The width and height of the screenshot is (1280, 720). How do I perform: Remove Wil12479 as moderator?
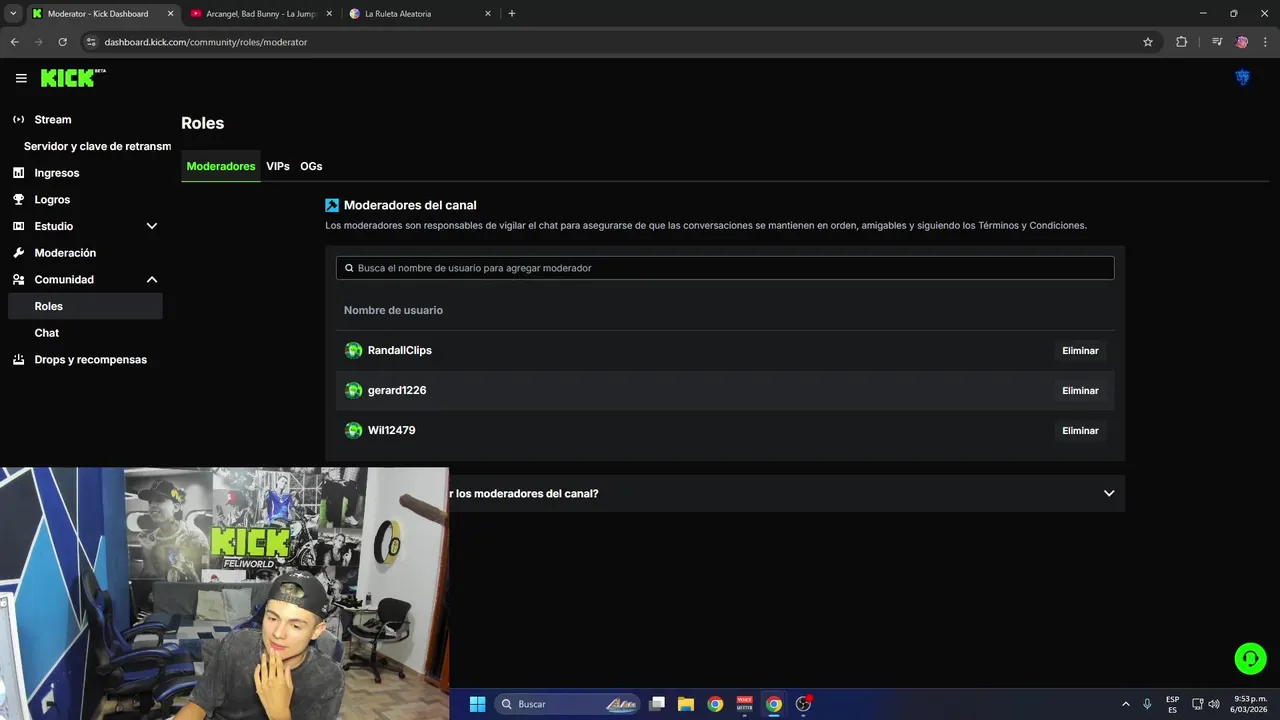click(1080, 431)
